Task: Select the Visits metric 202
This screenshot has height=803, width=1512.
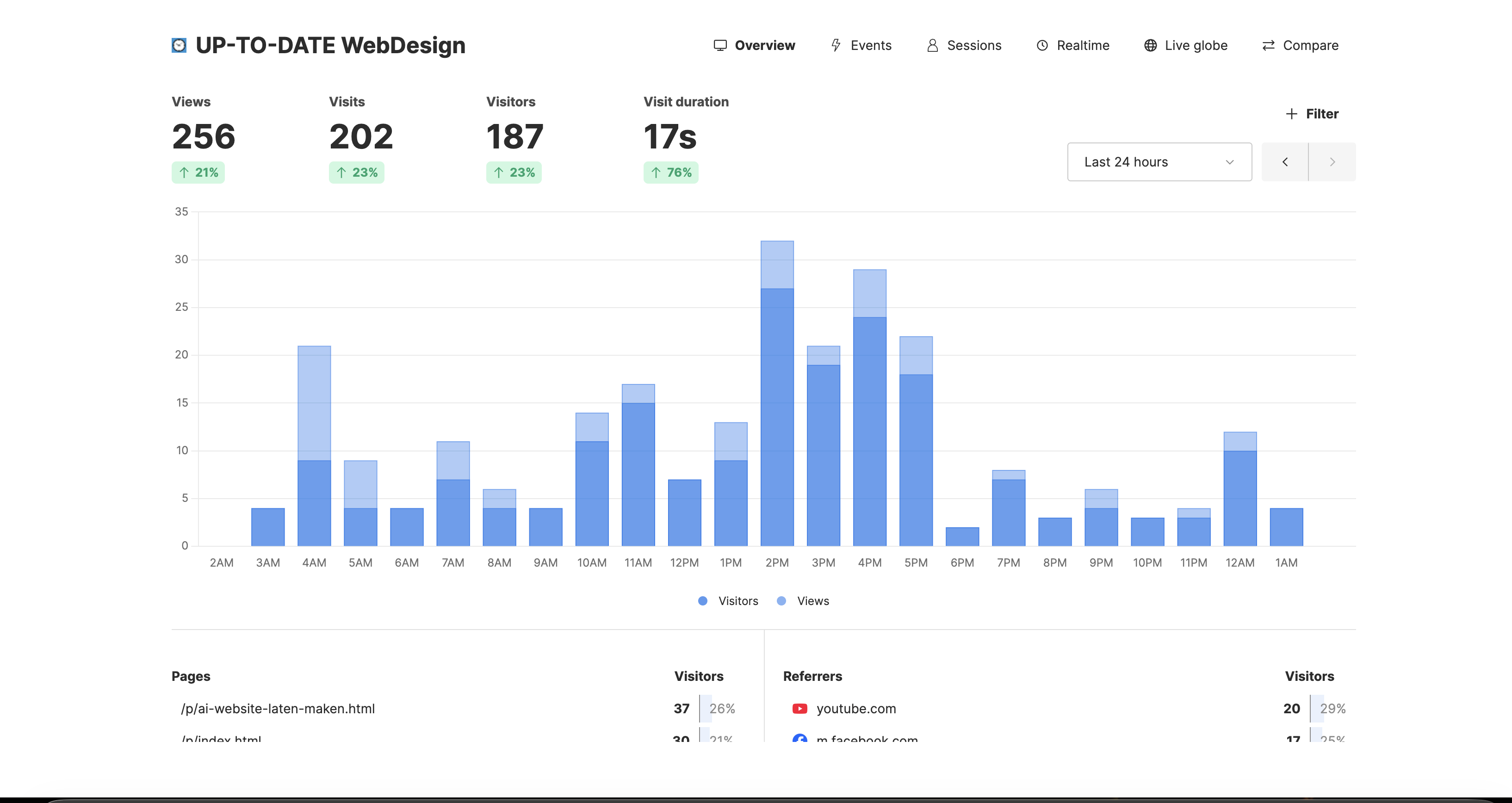Action: pos(361,136)
